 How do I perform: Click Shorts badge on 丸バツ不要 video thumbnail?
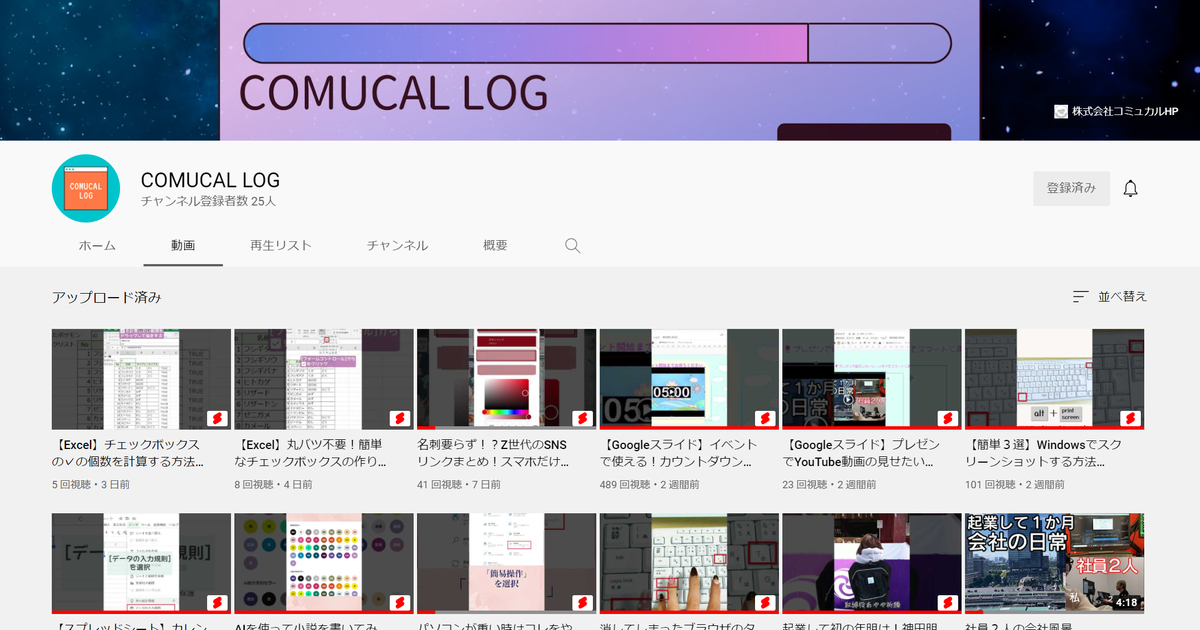click(x=400, y=418)
